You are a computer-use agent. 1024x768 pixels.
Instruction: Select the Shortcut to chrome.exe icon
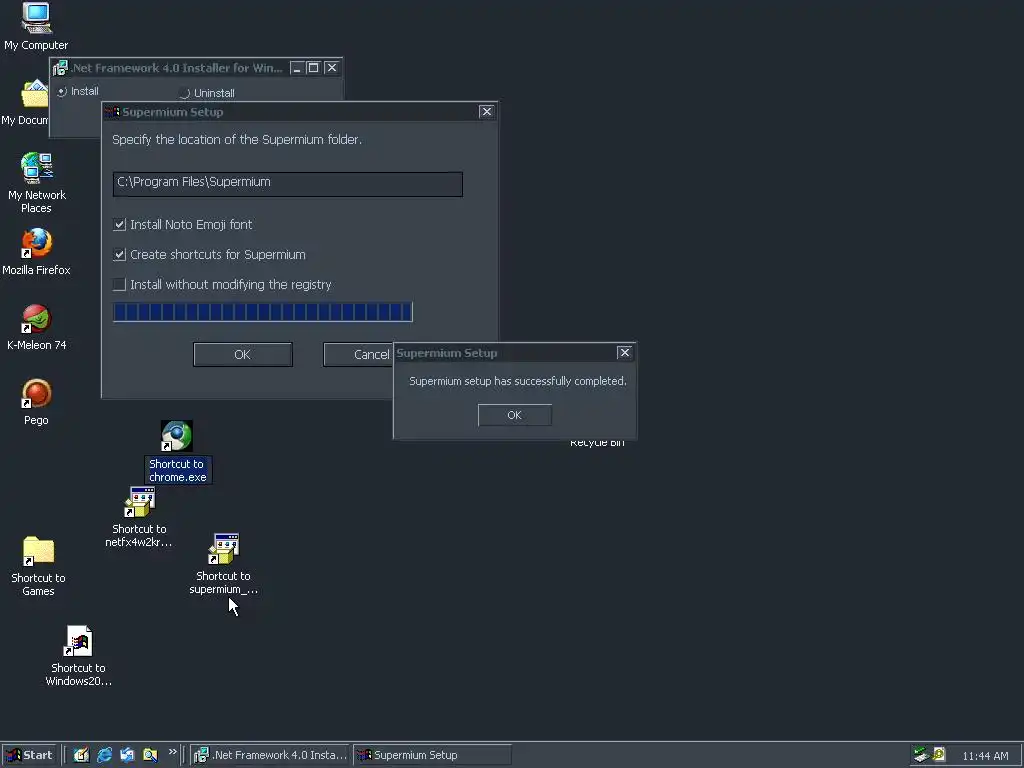pyautogui.click(x=177, y=452)
